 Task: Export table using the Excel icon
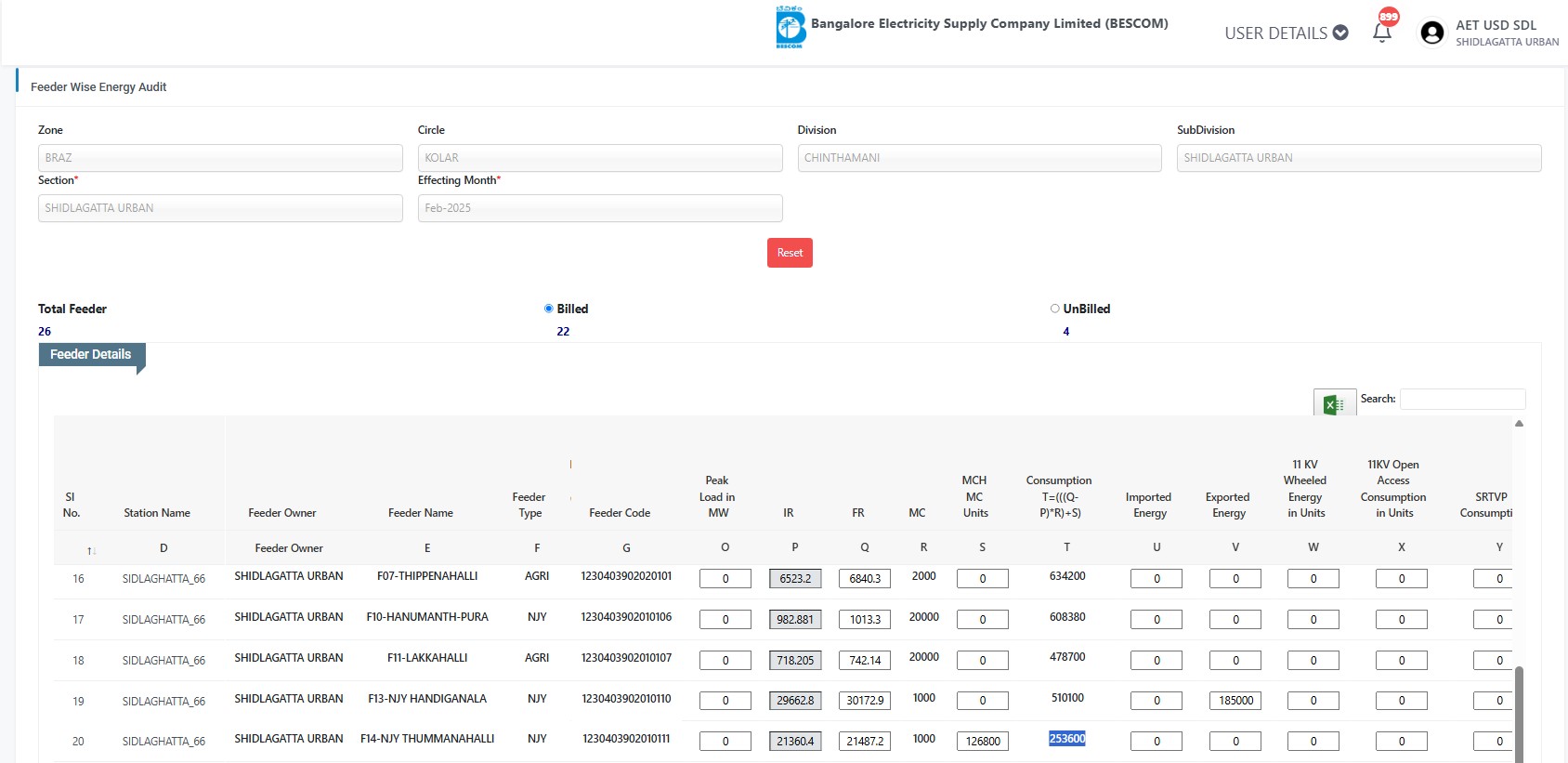[1335, 403]
